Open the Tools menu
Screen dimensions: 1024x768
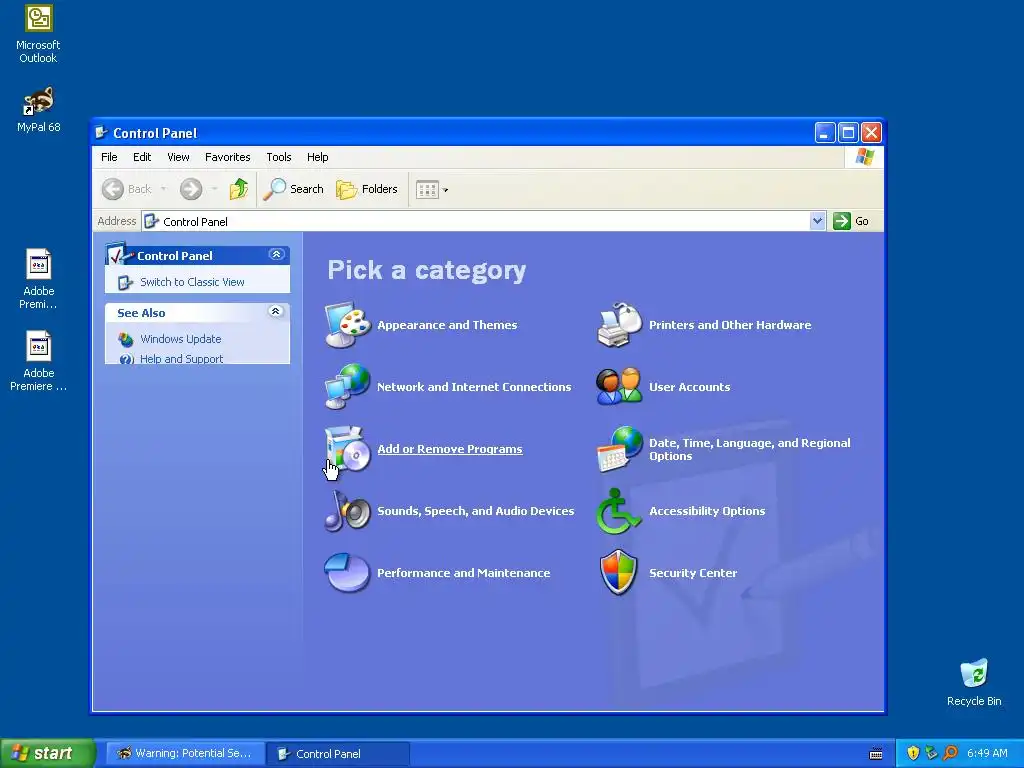coord(279,157)
